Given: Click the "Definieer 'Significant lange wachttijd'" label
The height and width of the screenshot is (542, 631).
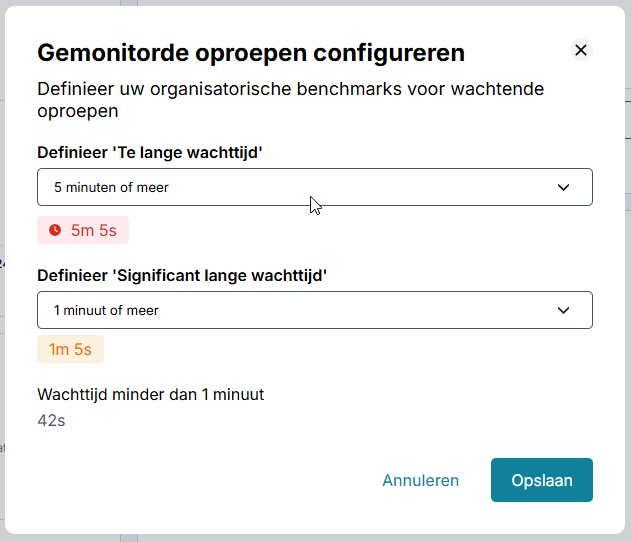Looking at the screenshot, I should pyautogui.click(x=182, y=275).
